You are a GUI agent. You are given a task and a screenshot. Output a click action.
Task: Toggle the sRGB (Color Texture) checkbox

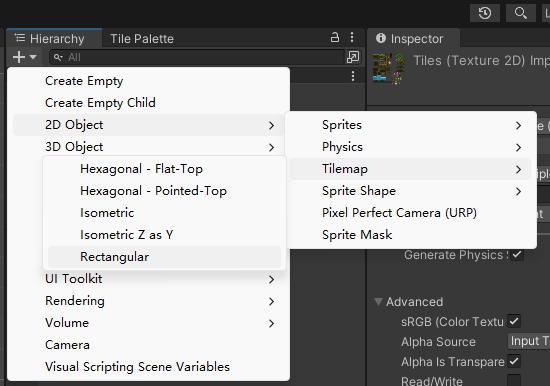click(514, 321)
